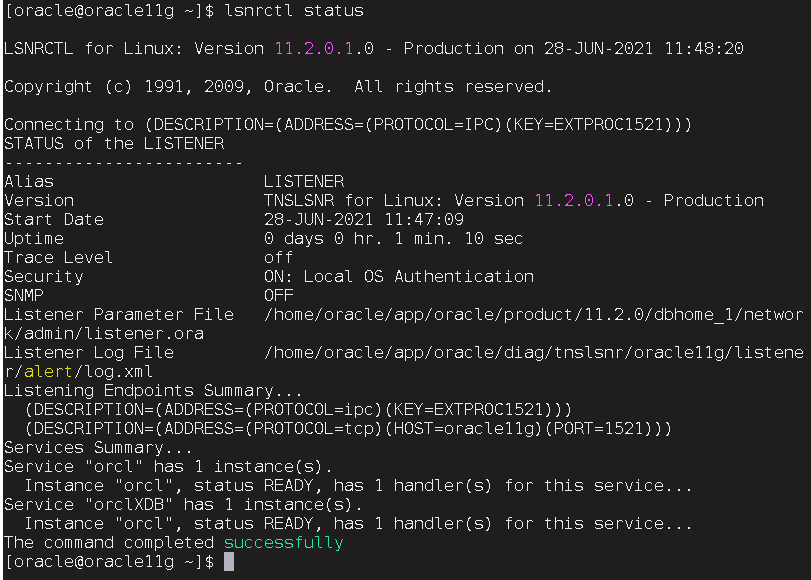Click the ipc endpoint description line

(x=298, y=409)
